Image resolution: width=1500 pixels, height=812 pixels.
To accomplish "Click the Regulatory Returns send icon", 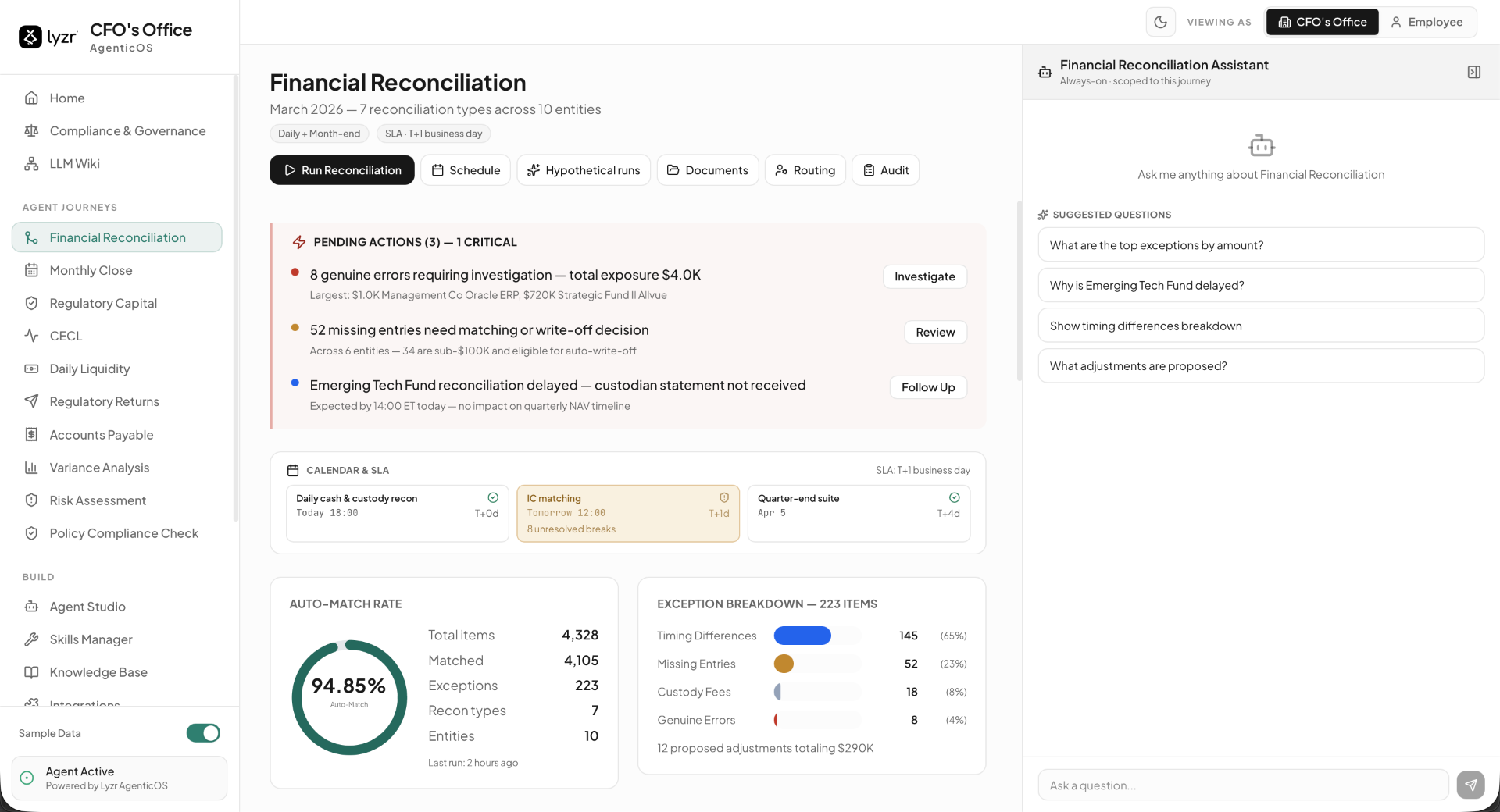I will pyautogui.click(x=31, y=401).
